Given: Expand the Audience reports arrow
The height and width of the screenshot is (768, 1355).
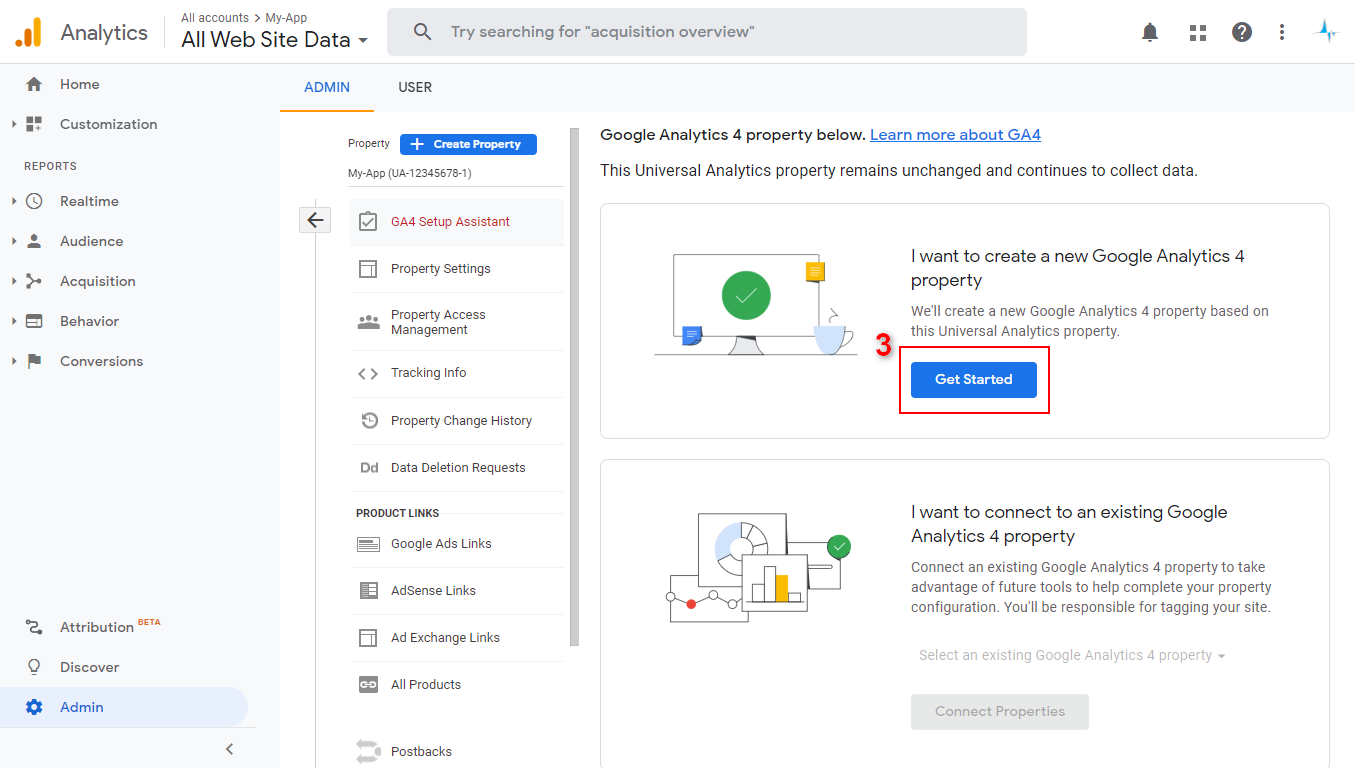Looking at the screenshot, I should [14, 241].
